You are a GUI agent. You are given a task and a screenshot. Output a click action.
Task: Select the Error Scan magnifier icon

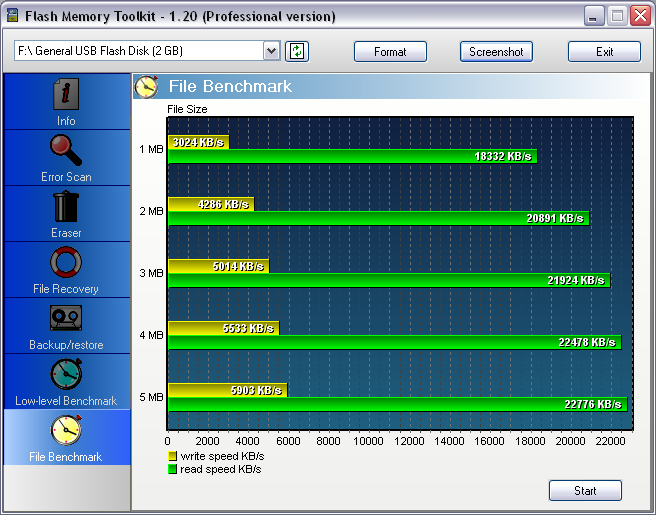coord(66,150)
